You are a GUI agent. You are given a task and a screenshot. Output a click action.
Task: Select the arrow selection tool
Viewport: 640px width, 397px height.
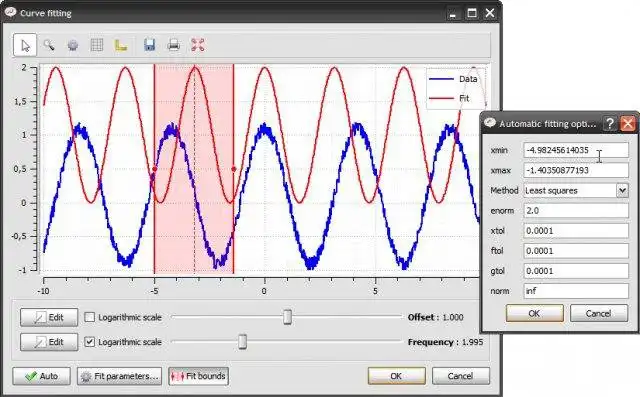pyautogui.click(x=25, y=45)
